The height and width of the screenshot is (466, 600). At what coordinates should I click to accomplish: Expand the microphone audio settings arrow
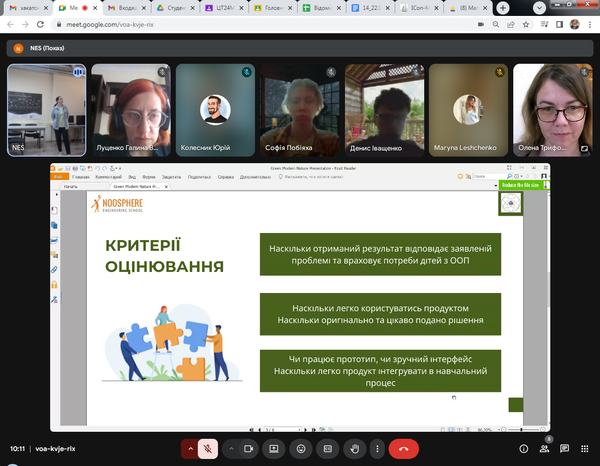point(187,449)
